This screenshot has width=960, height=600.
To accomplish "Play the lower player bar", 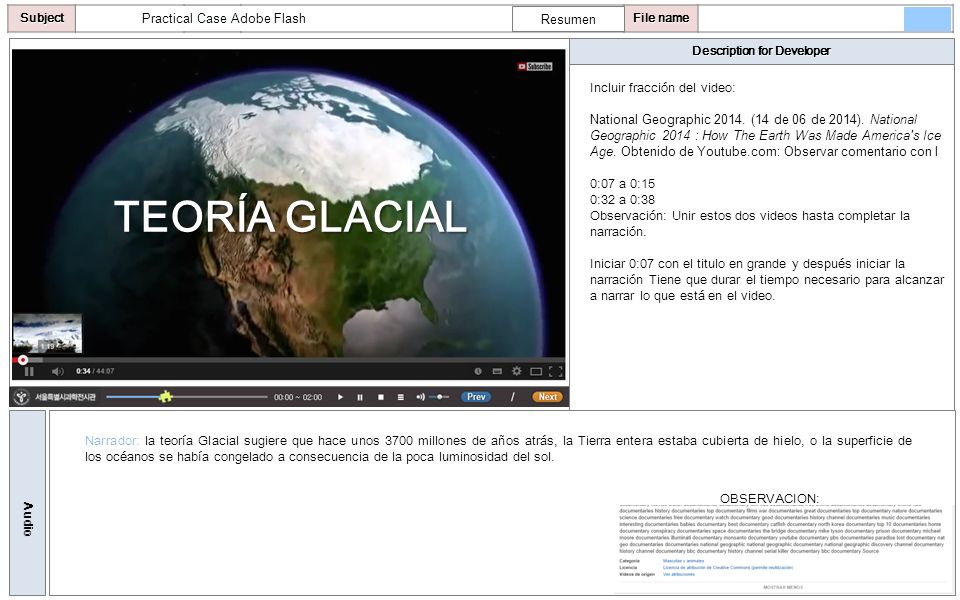I will tap(340, 397).
